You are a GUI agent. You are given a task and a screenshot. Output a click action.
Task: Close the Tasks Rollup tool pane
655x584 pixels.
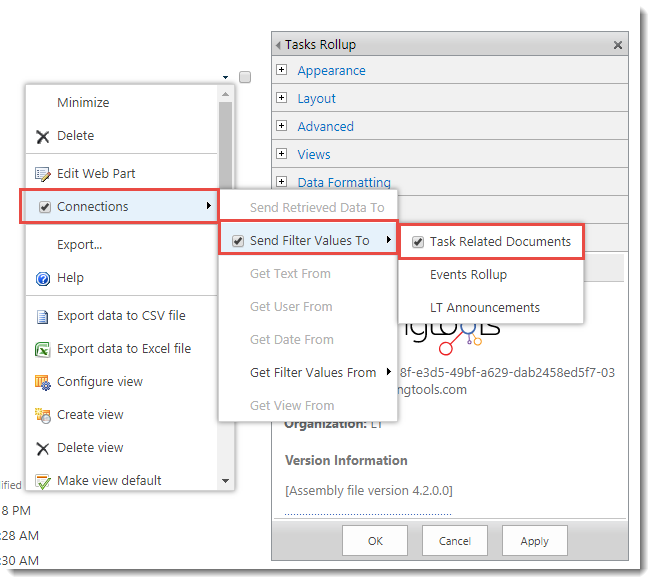(618, 45)
